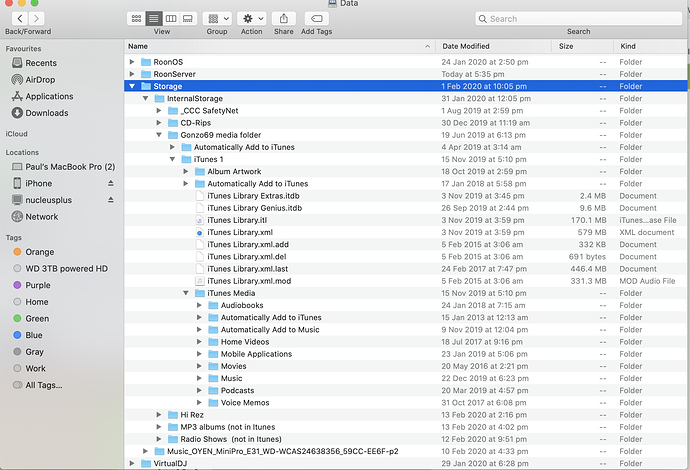Image resolution: width=690 pixels, height=470 pixels.
Task: Sort by the Date Modified column
Action: click(x=493, y=46)
